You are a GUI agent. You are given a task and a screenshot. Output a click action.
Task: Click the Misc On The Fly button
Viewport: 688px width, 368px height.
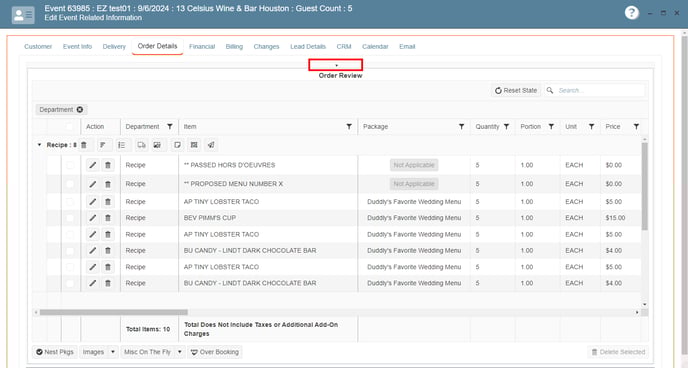tap(147, 352)
